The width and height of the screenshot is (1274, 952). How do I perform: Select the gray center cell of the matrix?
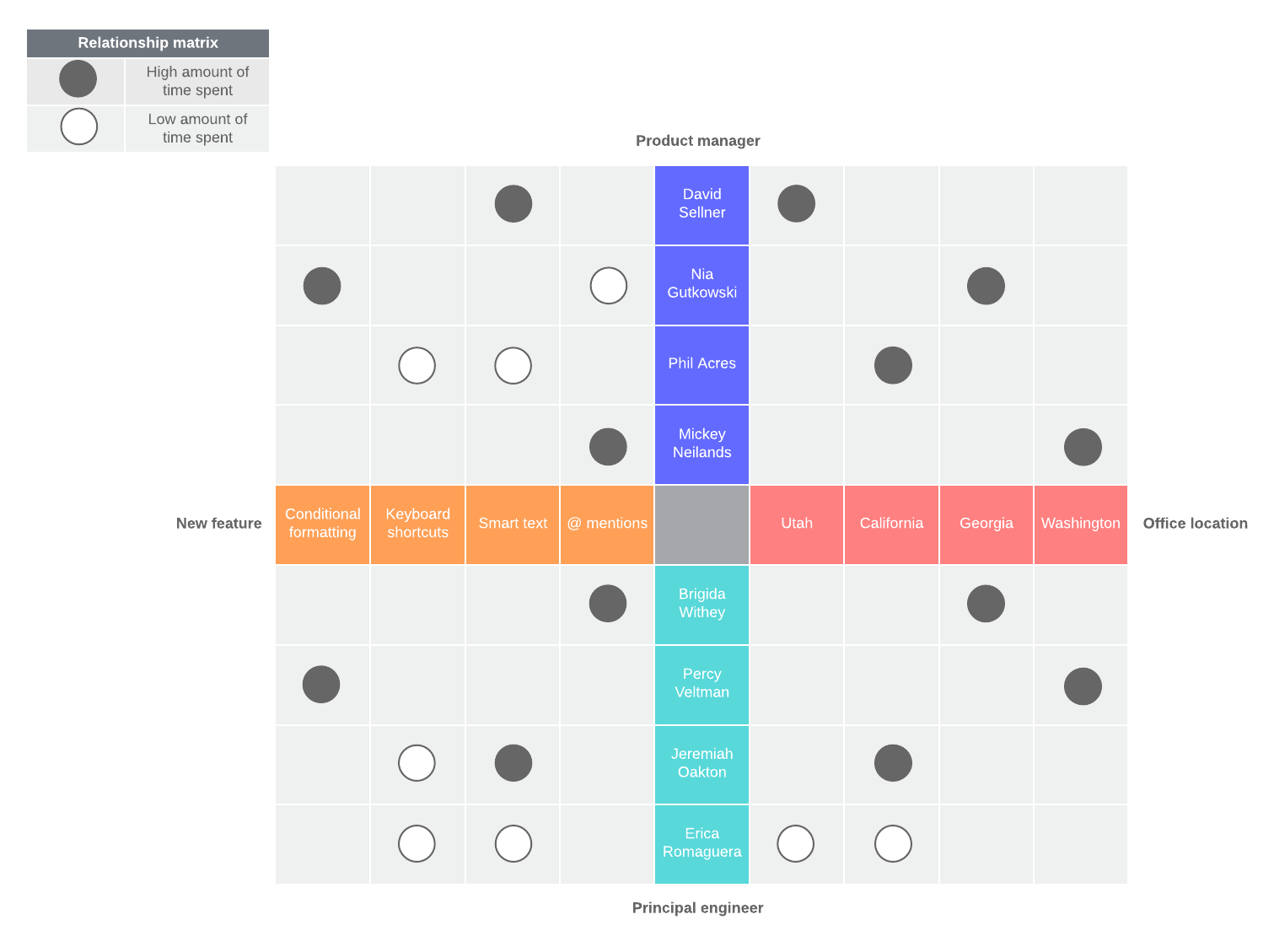pos(702,524)
